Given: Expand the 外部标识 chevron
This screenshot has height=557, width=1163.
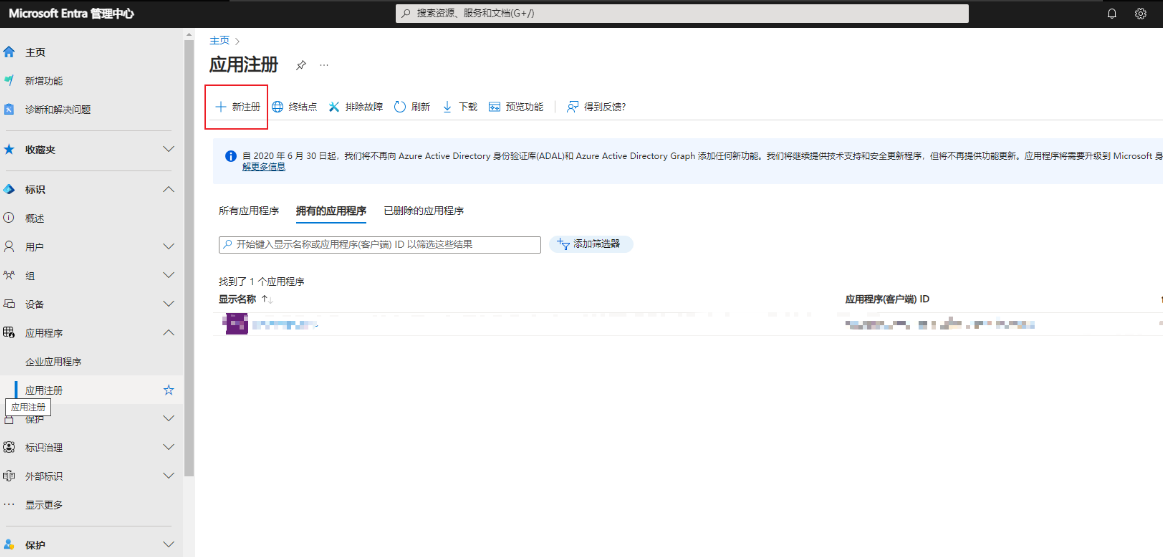Looking at the screenshot, I should tap(169, 476).
